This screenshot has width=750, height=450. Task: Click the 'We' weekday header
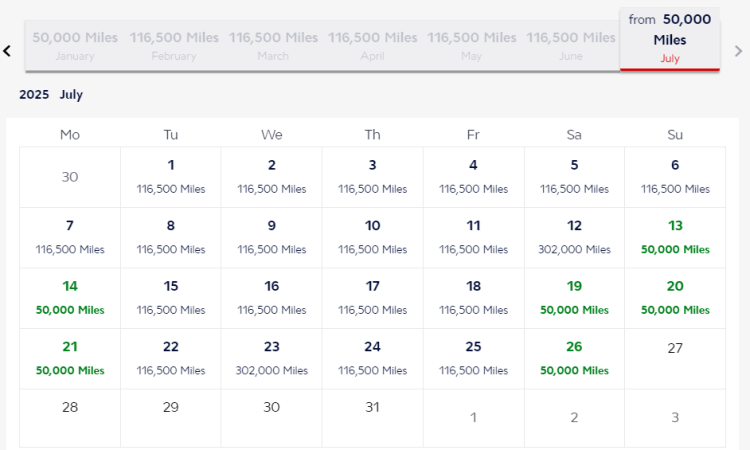(x=272, y=135)
